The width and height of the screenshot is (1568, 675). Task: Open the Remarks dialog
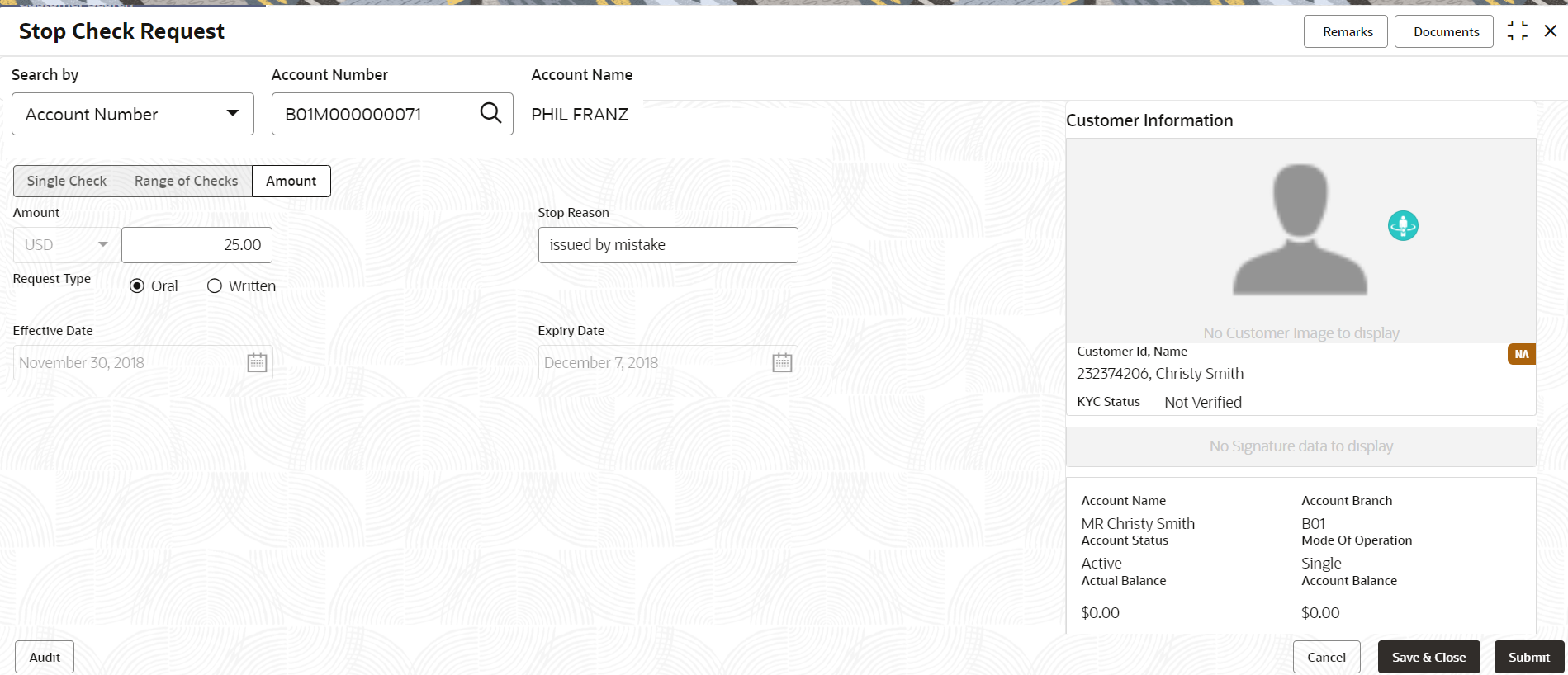(1346, 31)
